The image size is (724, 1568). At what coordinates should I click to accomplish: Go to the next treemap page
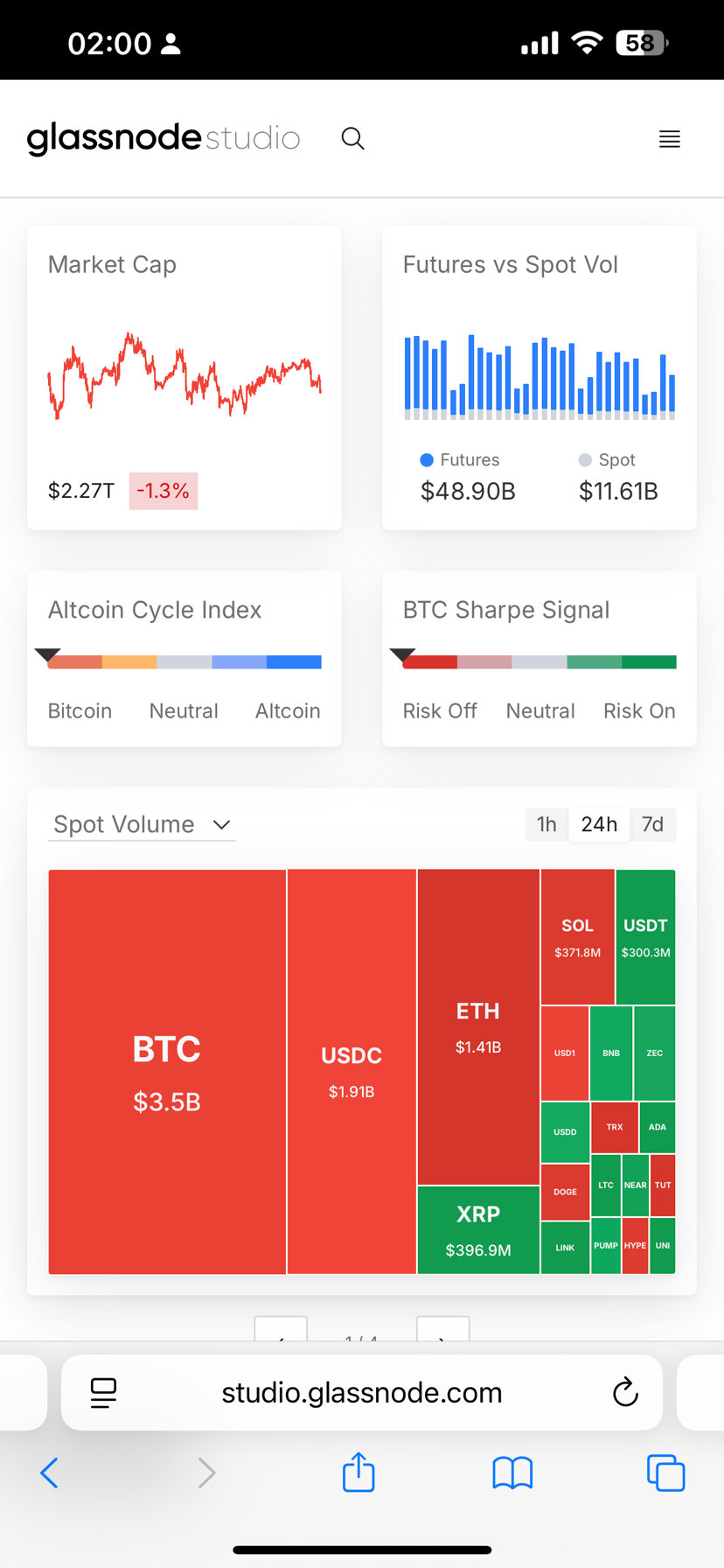(442, 1330)
